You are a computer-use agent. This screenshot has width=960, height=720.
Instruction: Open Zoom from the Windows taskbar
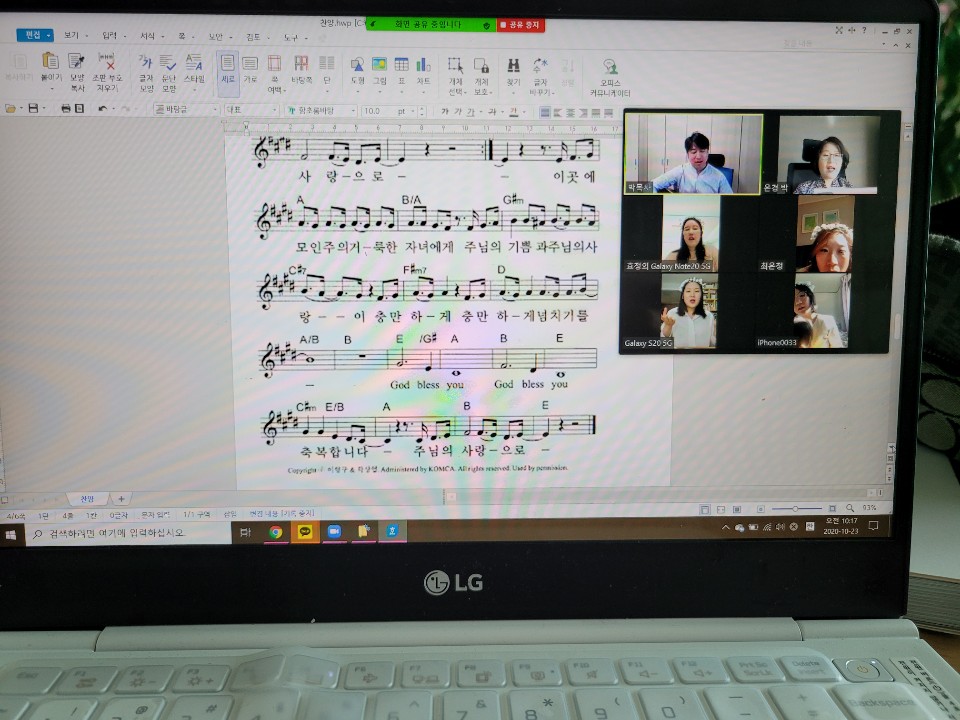(x=334, y=531)
